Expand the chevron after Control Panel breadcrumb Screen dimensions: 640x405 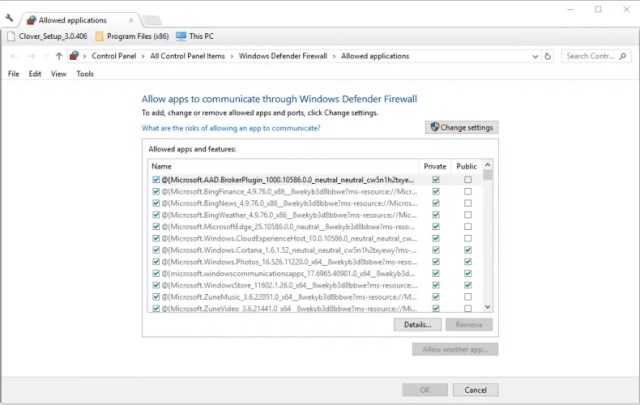coord(143,56)
